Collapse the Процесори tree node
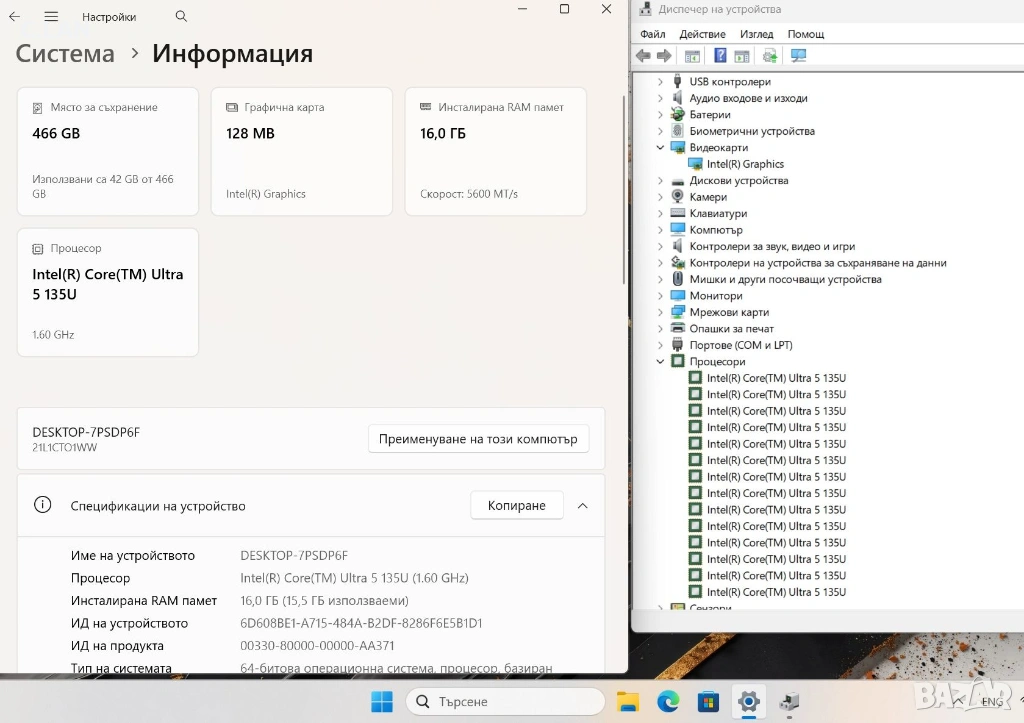Viewport: 1024px width, 723px height. point(661,362)
